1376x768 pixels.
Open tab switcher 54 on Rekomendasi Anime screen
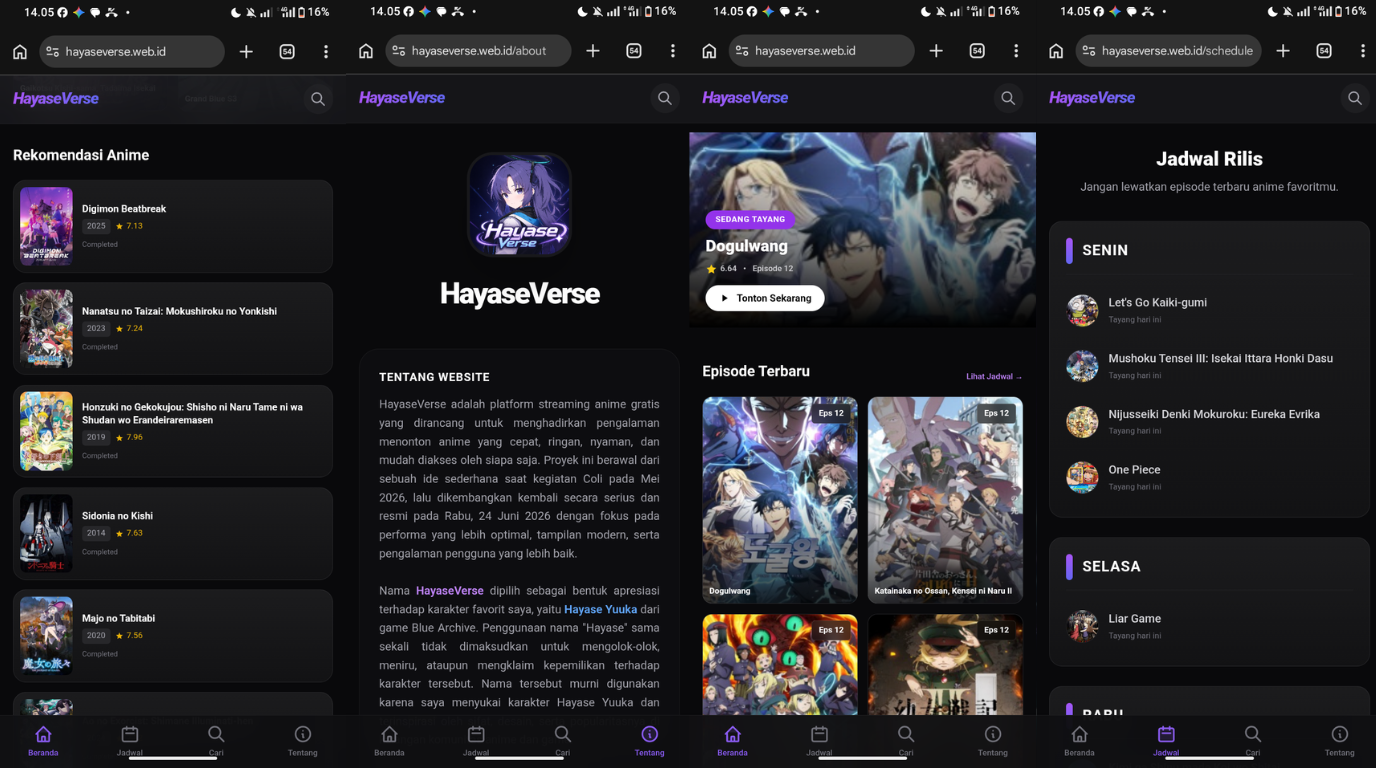tap(287, 51)
